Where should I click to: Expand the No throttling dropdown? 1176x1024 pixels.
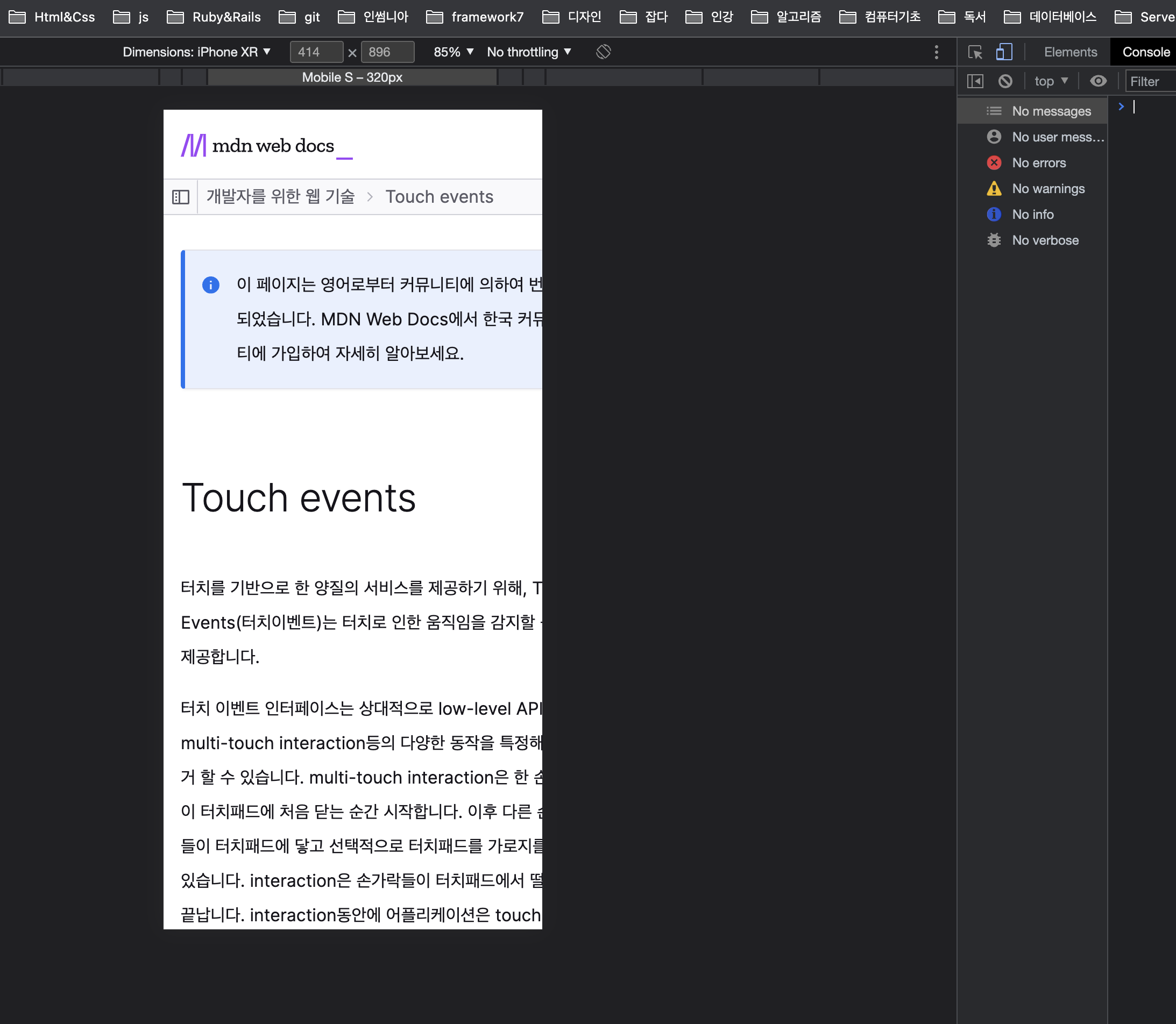tap(529, 52)
